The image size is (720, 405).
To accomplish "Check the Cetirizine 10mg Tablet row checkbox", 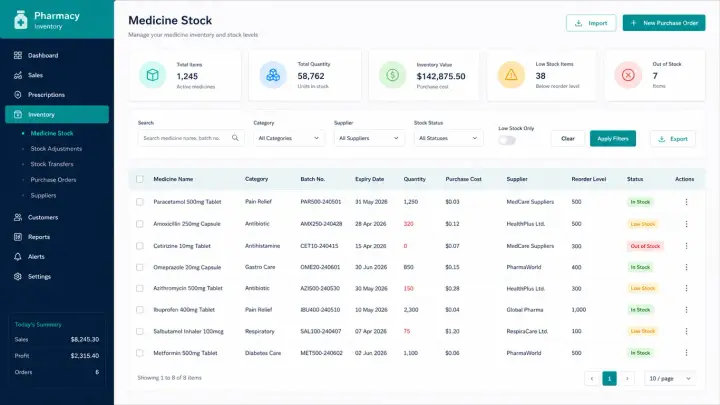I will [x=140, y=246].
